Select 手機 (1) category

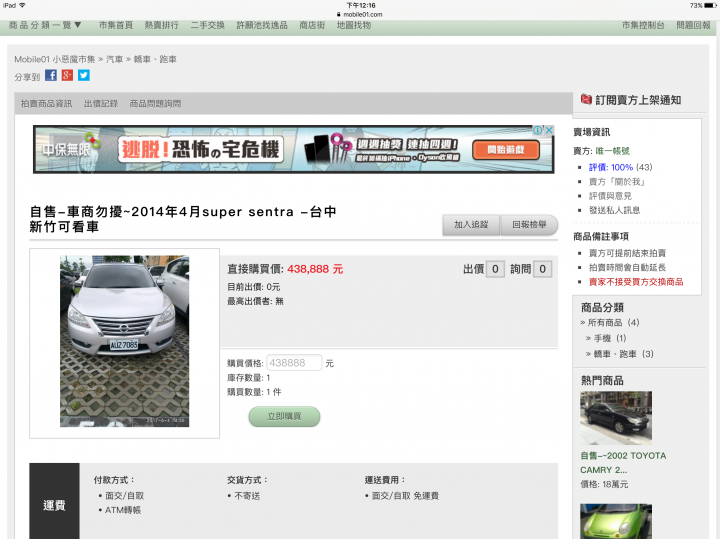(610, 338)
